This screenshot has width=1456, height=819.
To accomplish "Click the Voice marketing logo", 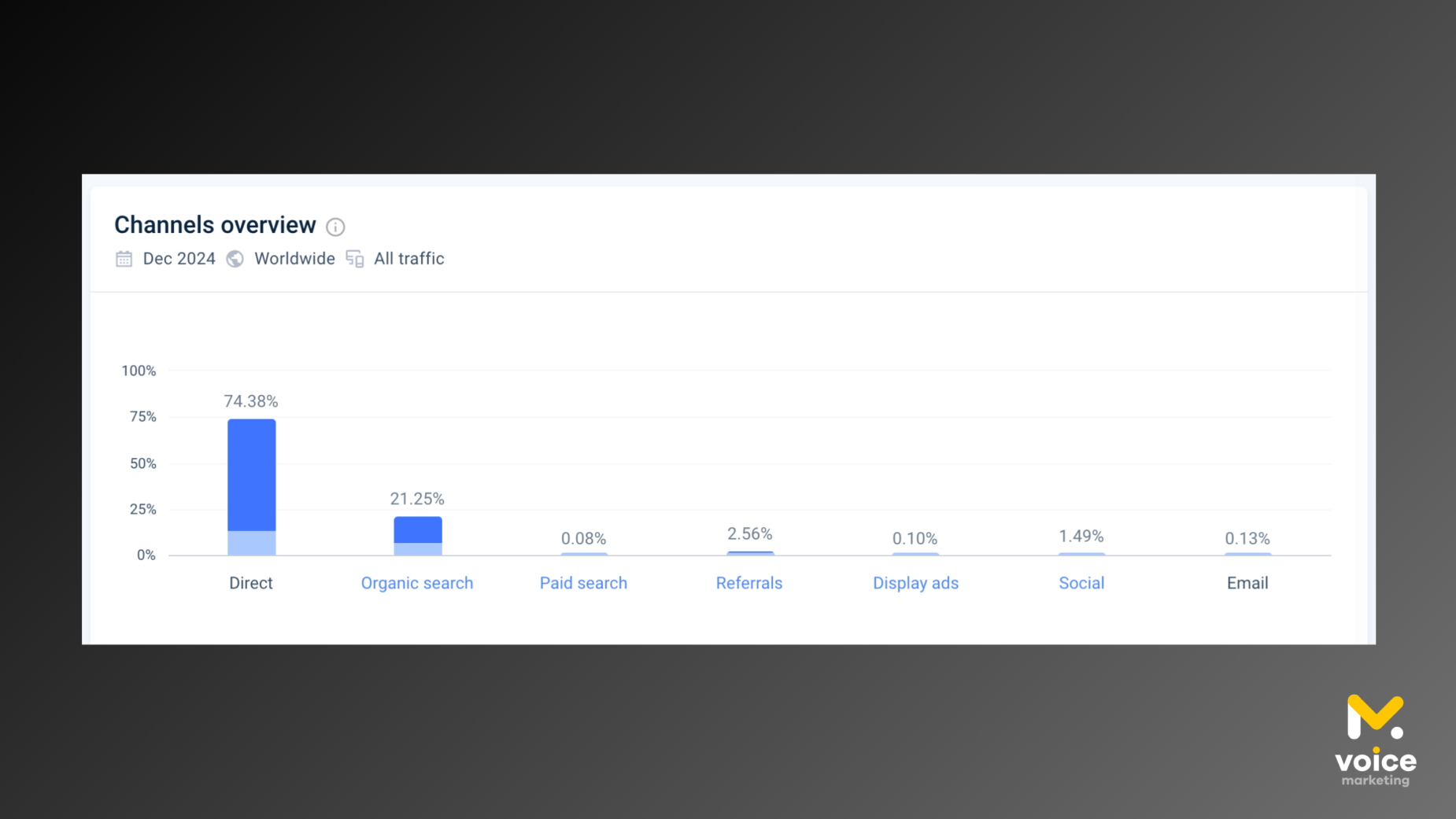I will coord(1375,740).
